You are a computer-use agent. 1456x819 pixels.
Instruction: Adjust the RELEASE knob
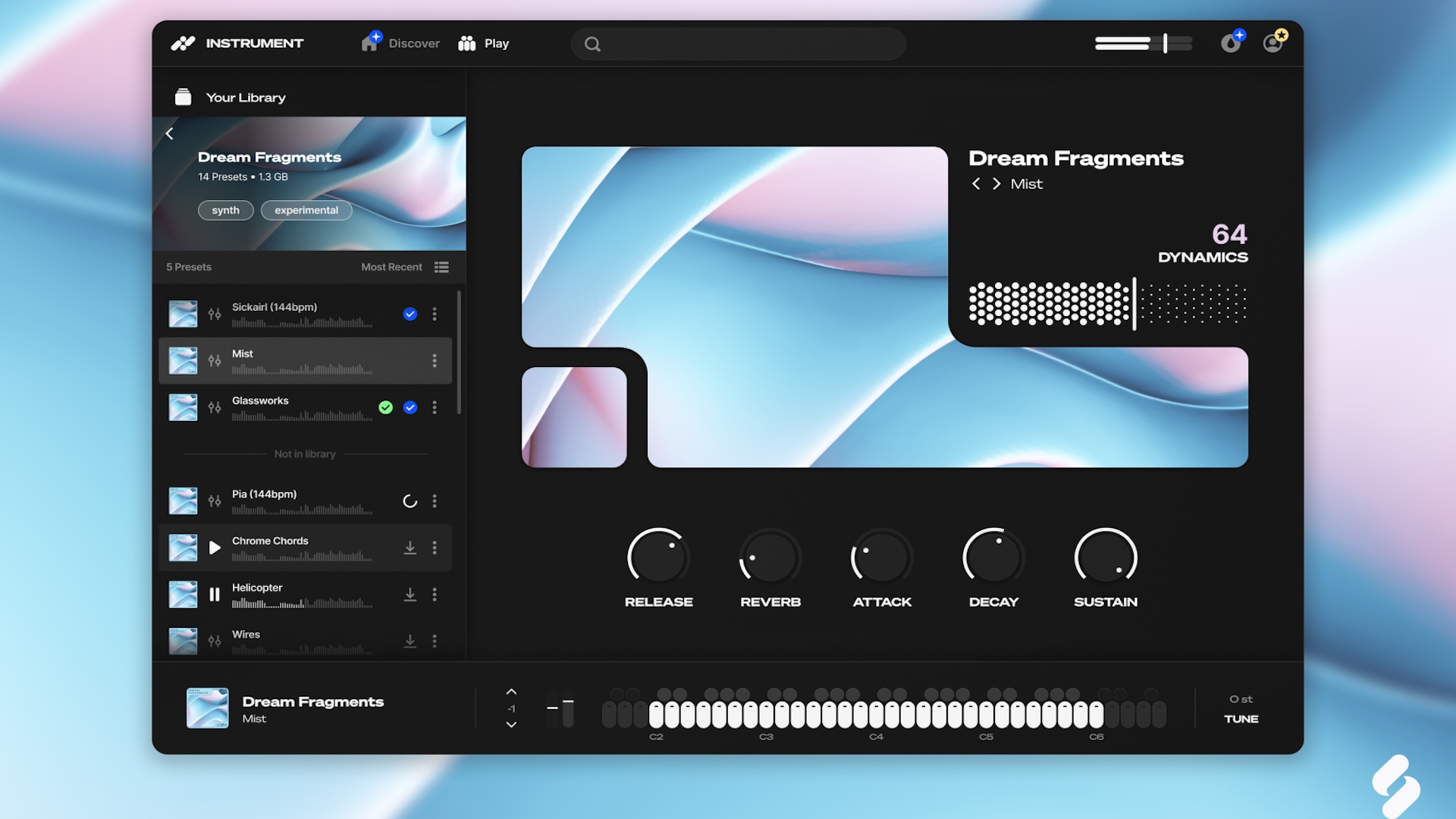pyautogui.click(x=657, y=556)
